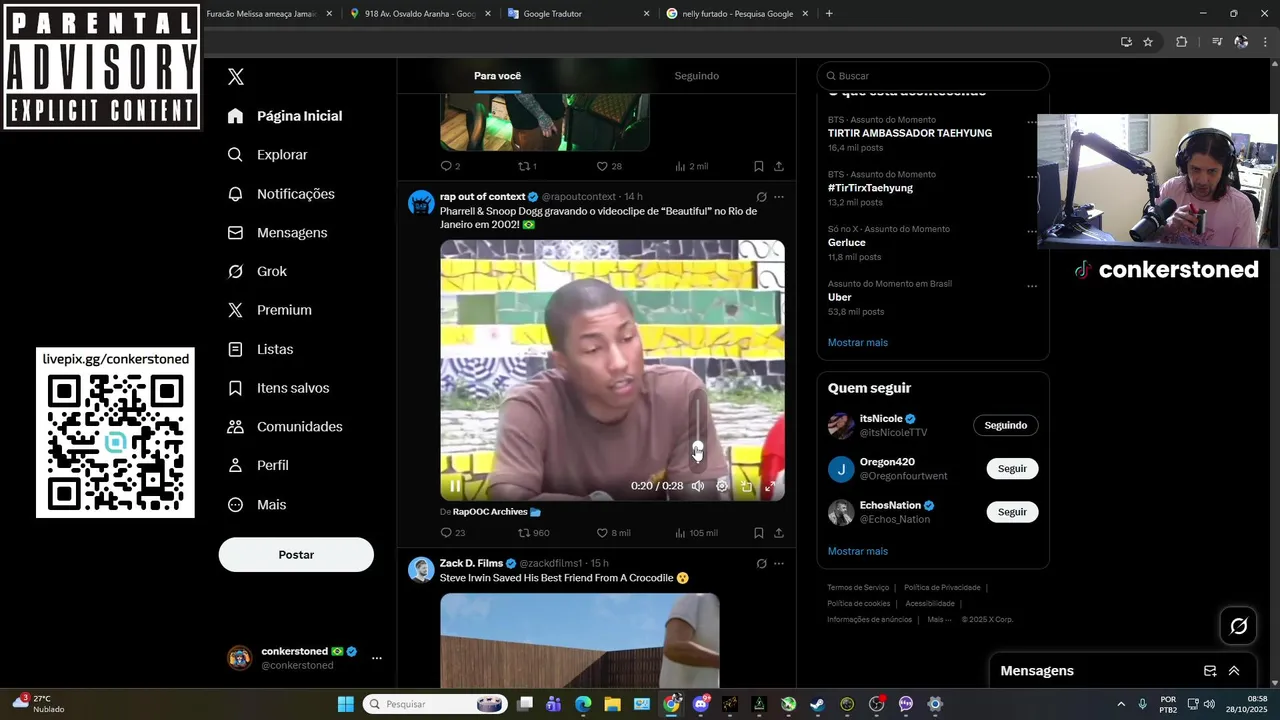Image resolution: width=1280 pixels, height=720 pixels.
Task: Switch to the Seguindo tab
Action: coord(696,76)
